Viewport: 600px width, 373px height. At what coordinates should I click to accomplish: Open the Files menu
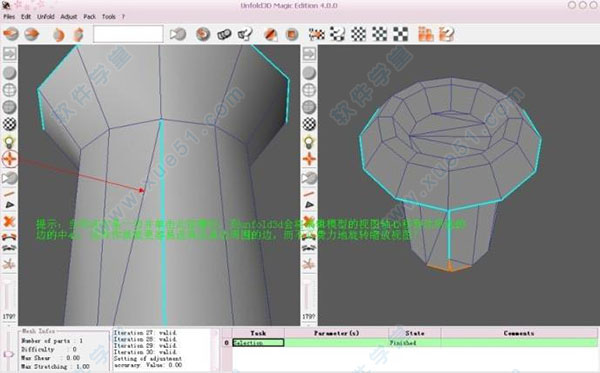[x=9, y=17]
